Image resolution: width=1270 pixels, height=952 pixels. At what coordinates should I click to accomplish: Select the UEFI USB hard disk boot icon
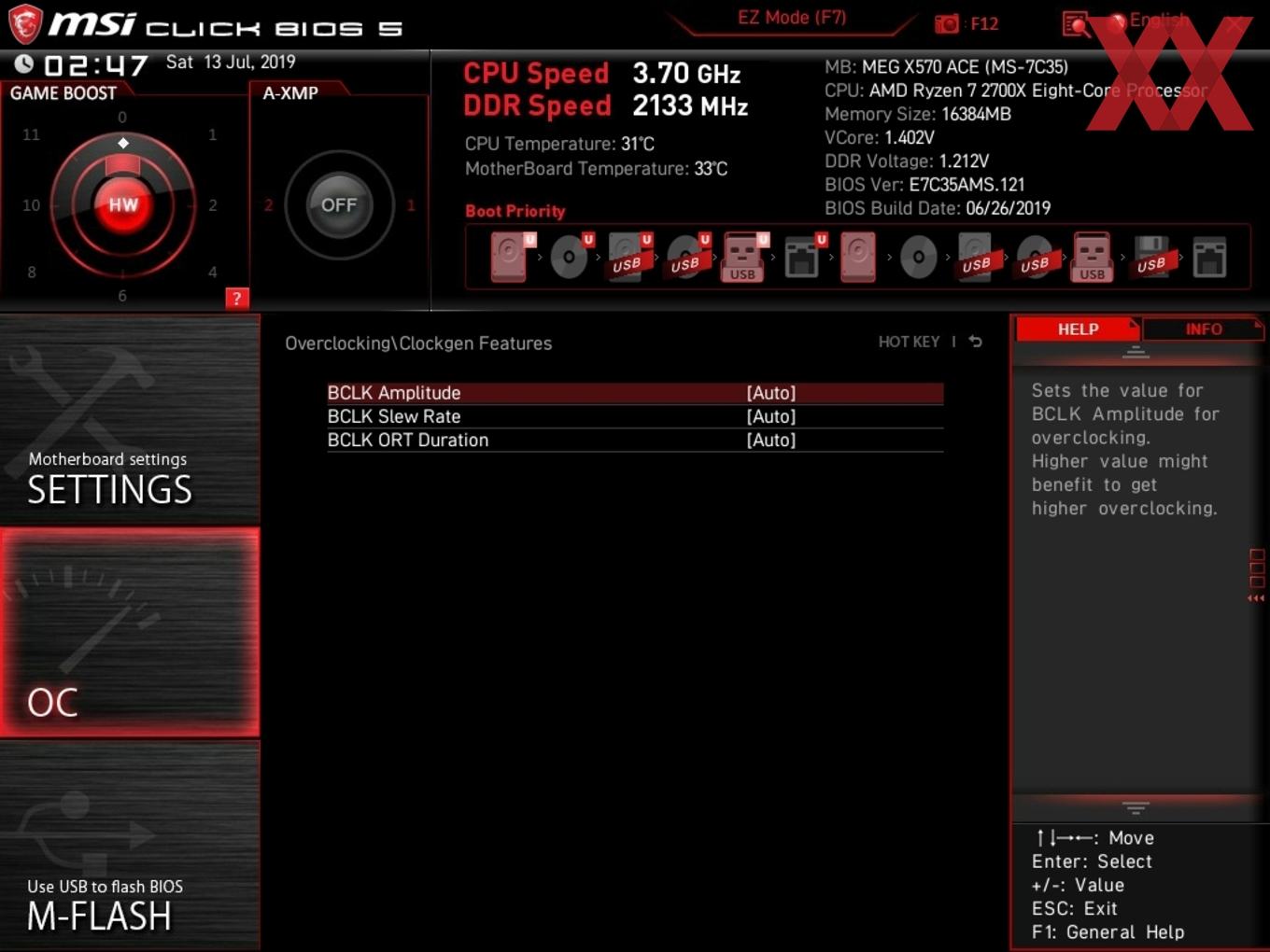(x=628, y=257)
